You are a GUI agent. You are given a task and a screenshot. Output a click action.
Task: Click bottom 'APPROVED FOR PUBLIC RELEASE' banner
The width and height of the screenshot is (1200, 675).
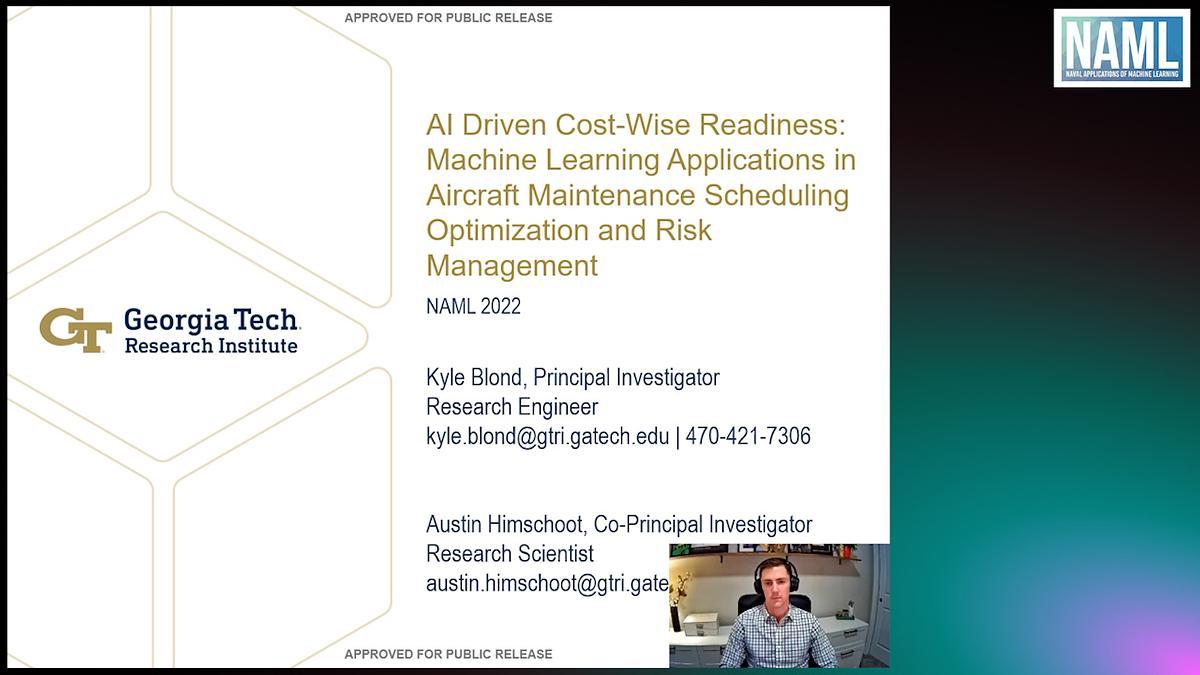tap(448, 654)
